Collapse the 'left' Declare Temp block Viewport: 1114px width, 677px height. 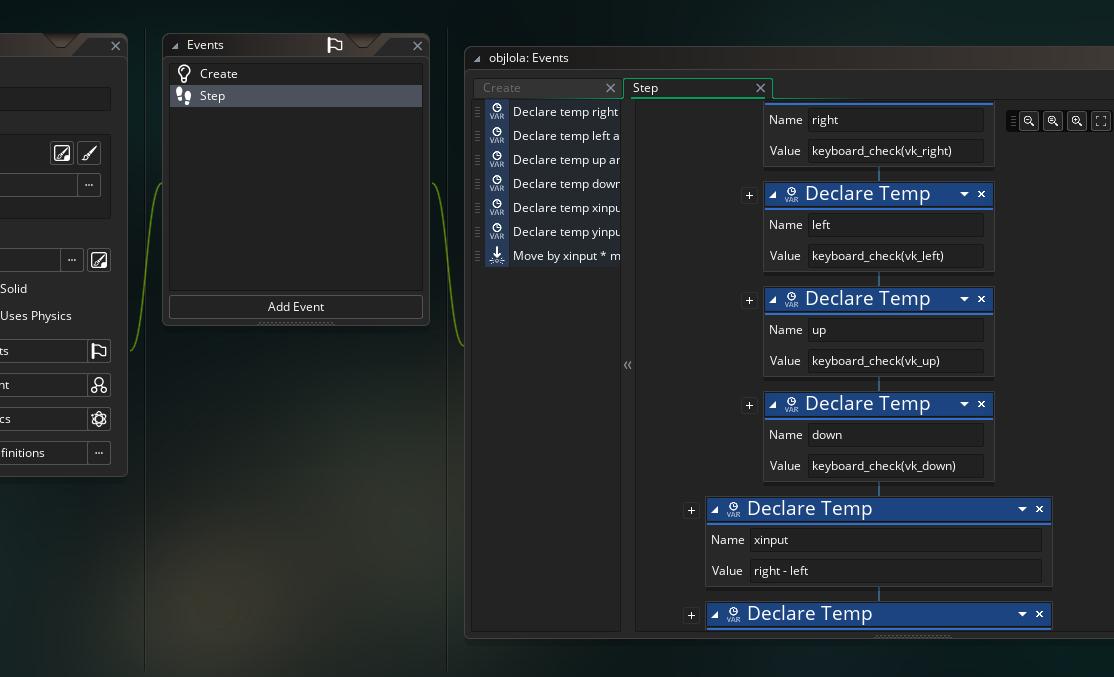[773, 195]
